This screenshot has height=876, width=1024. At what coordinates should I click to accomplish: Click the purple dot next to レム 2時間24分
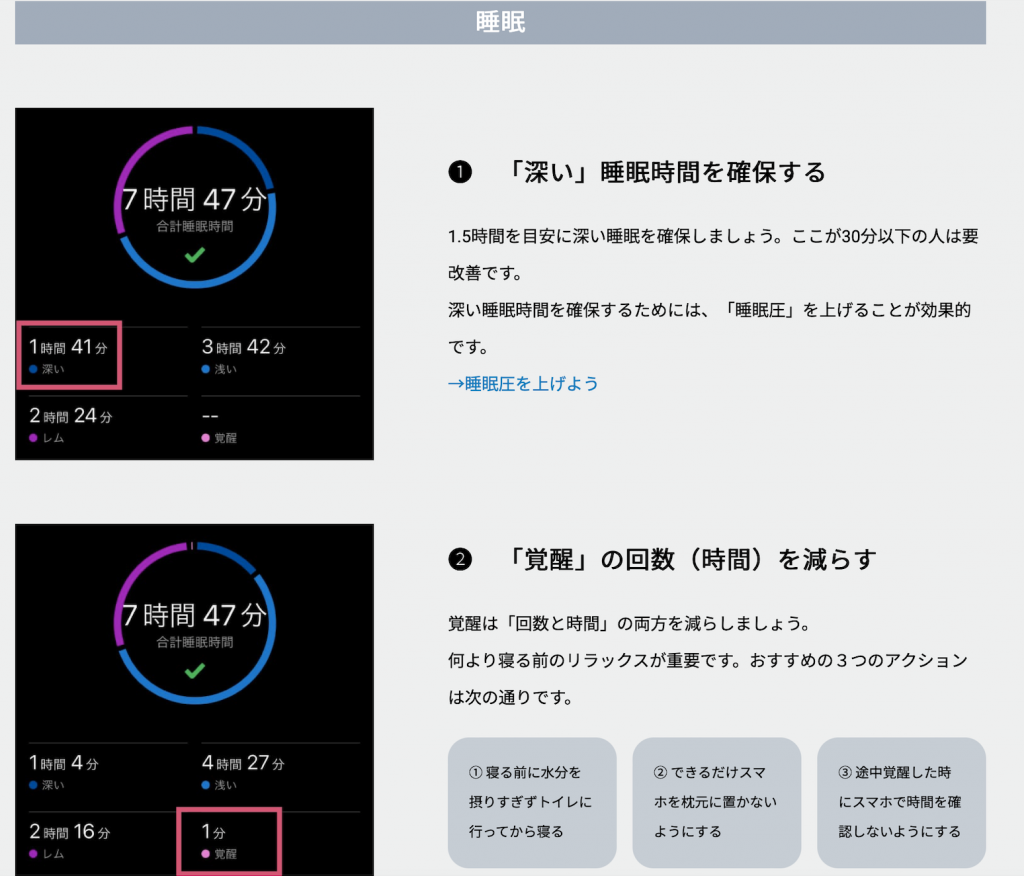coord(34,438)
